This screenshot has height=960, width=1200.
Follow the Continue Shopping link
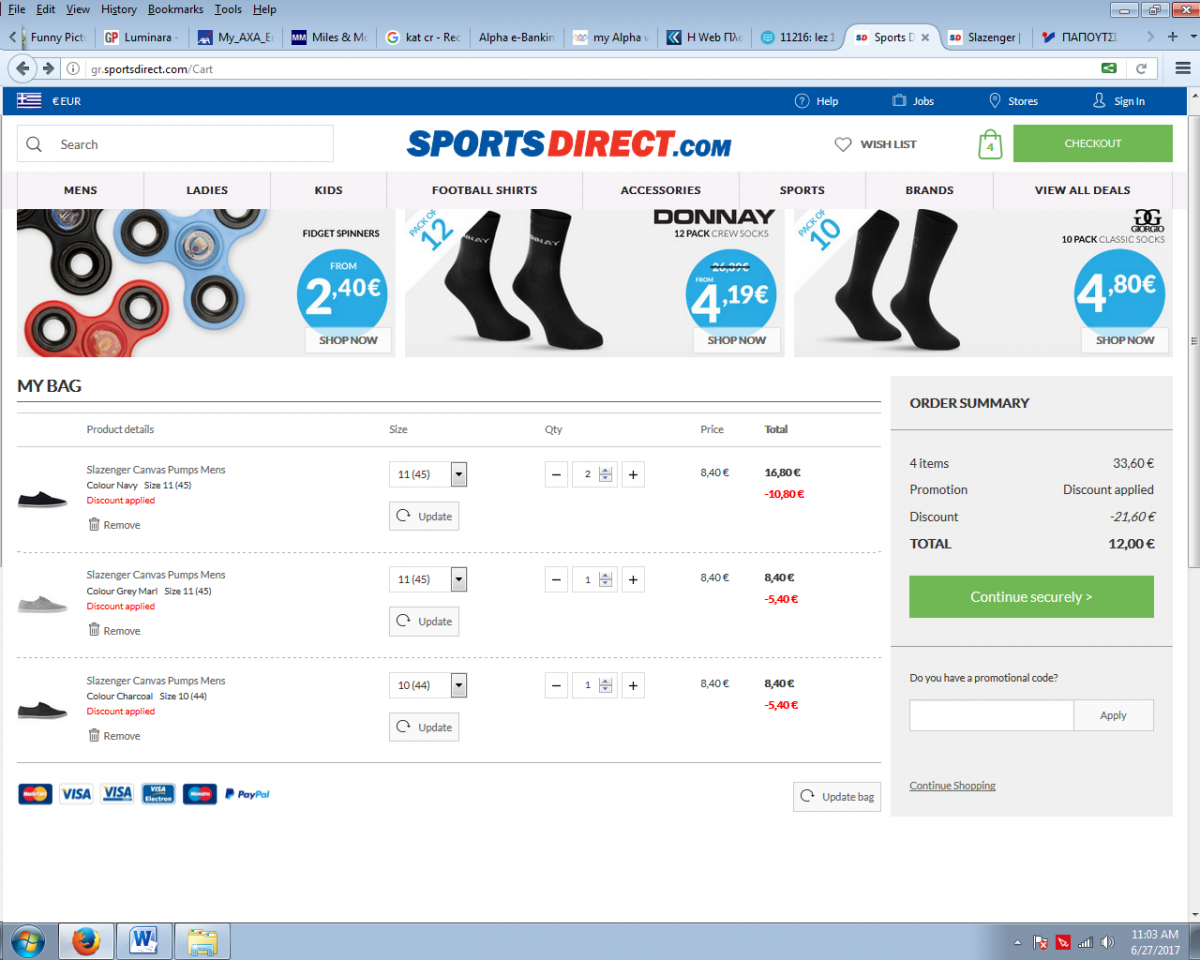click(x=952, y=785)
